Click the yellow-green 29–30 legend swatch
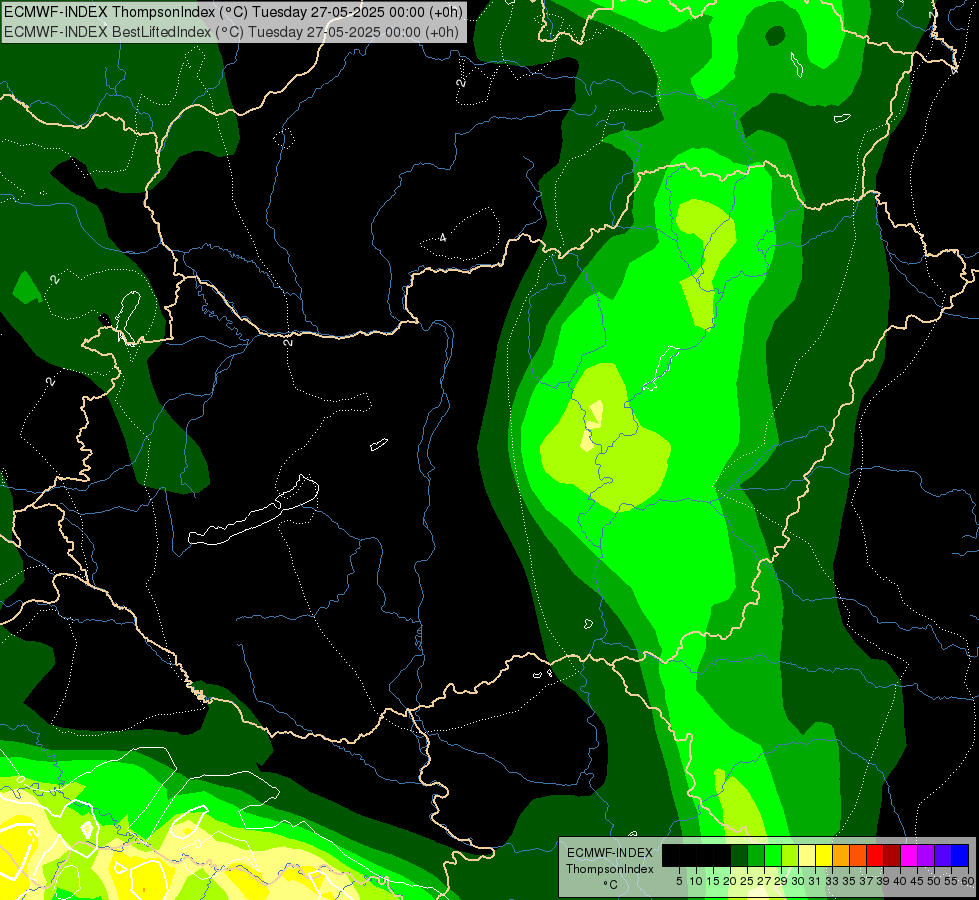Viewport: 979px width, 900px height. [x=790, y=855]
